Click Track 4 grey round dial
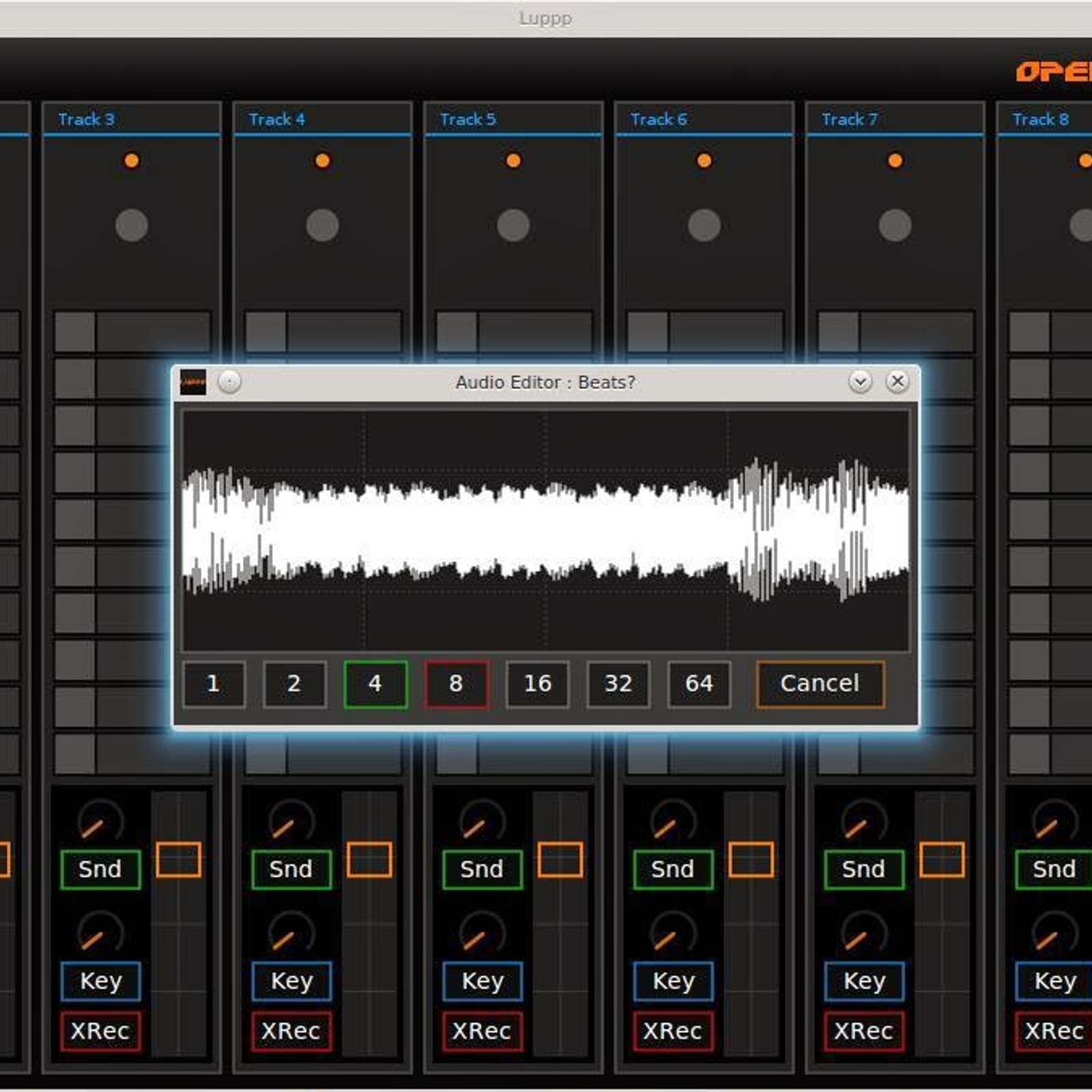Screen dimensions: 1092x1092 (x=323, y=226)
